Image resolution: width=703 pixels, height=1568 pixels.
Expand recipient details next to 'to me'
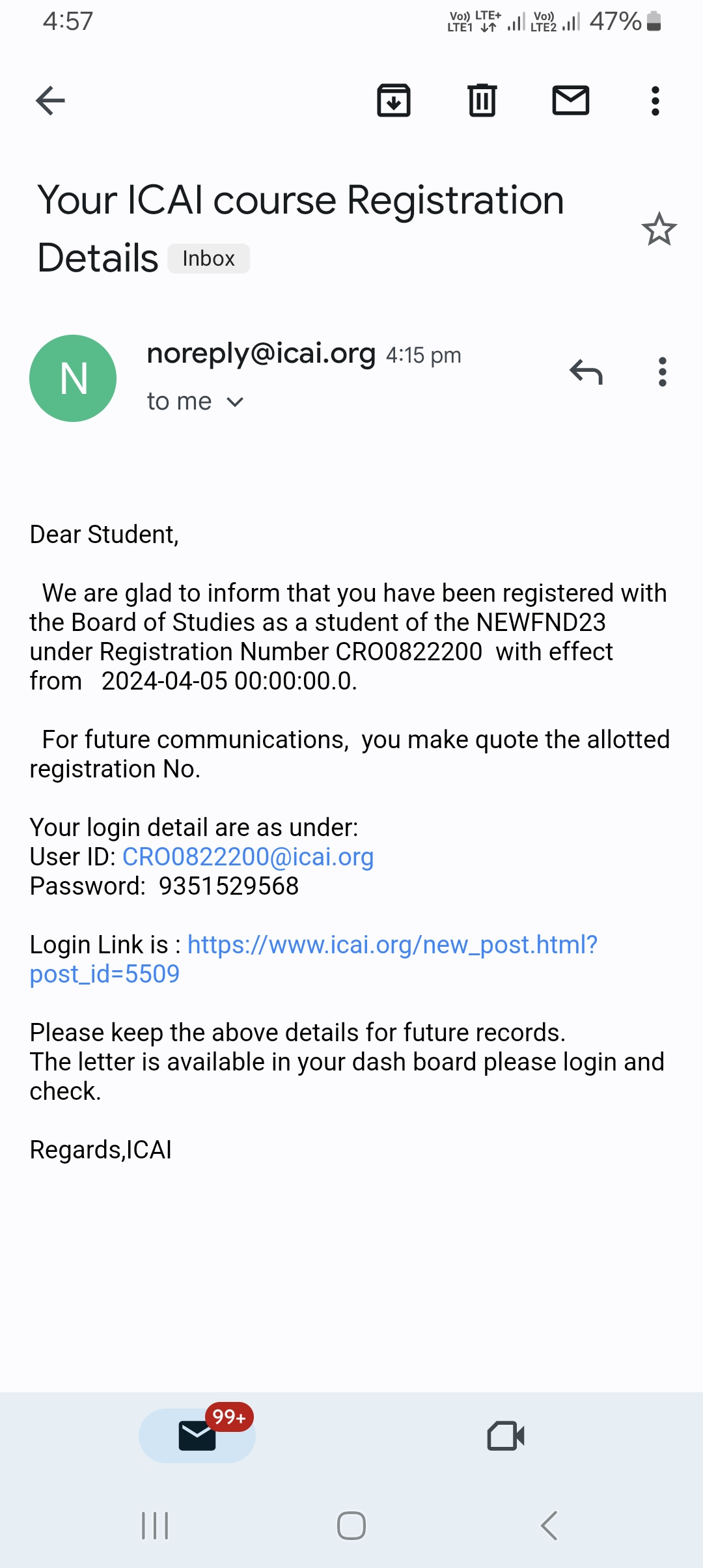tap(235, 402)
